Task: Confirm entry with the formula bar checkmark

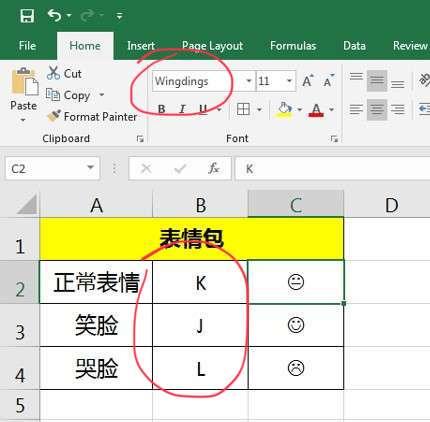Action: [x=180, y=169]
